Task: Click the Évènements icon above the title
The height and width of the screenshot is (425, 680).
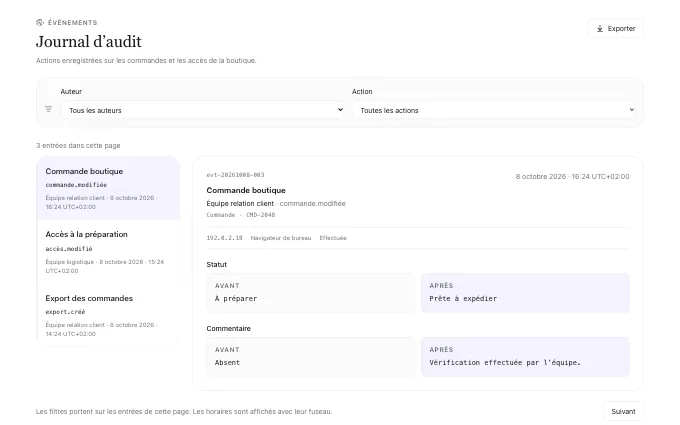Action: click(40, 23)
